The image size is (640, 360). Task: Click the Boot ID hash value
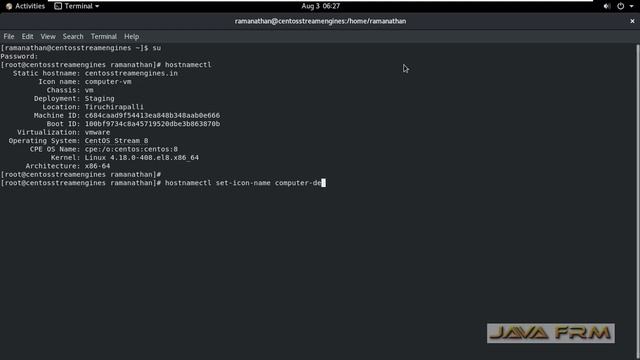click(x=152, y=124)
